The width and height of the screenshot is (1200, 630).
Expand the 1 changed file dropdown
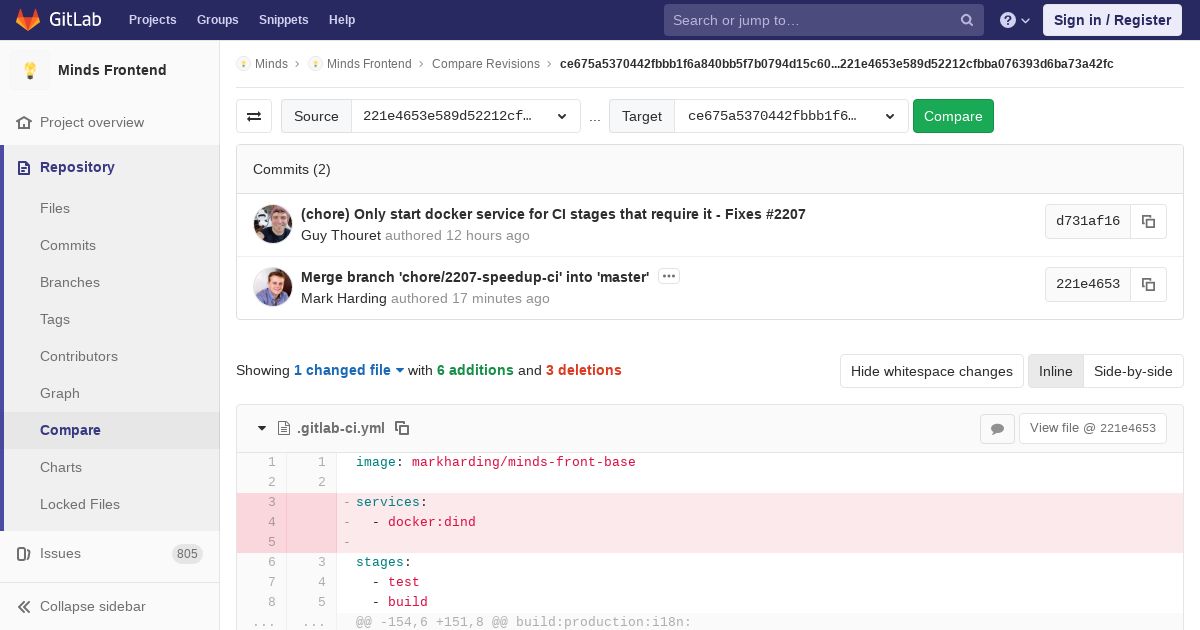(349, 370)
